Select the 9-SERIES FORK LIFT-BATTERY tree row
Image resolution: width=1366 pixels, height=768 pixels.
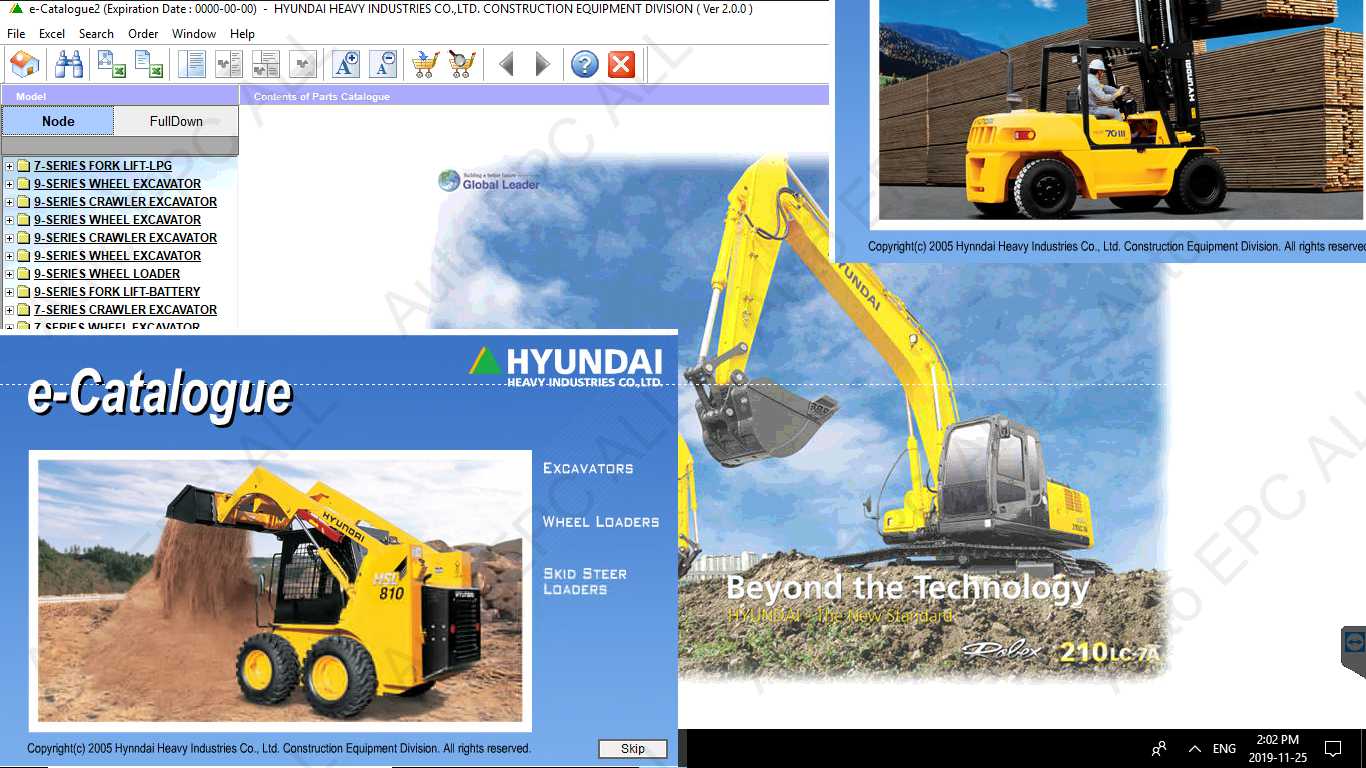(x=117, y=292)
